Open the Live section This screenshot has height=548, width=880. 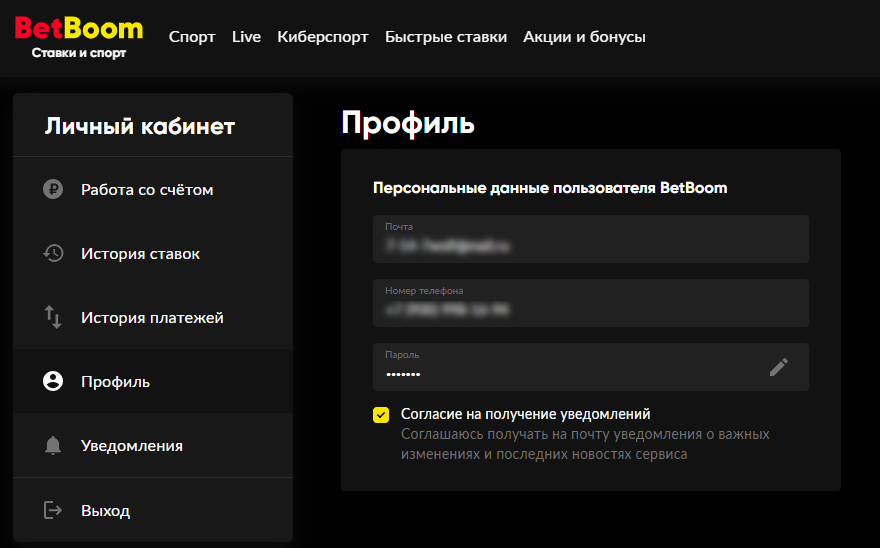246,36
